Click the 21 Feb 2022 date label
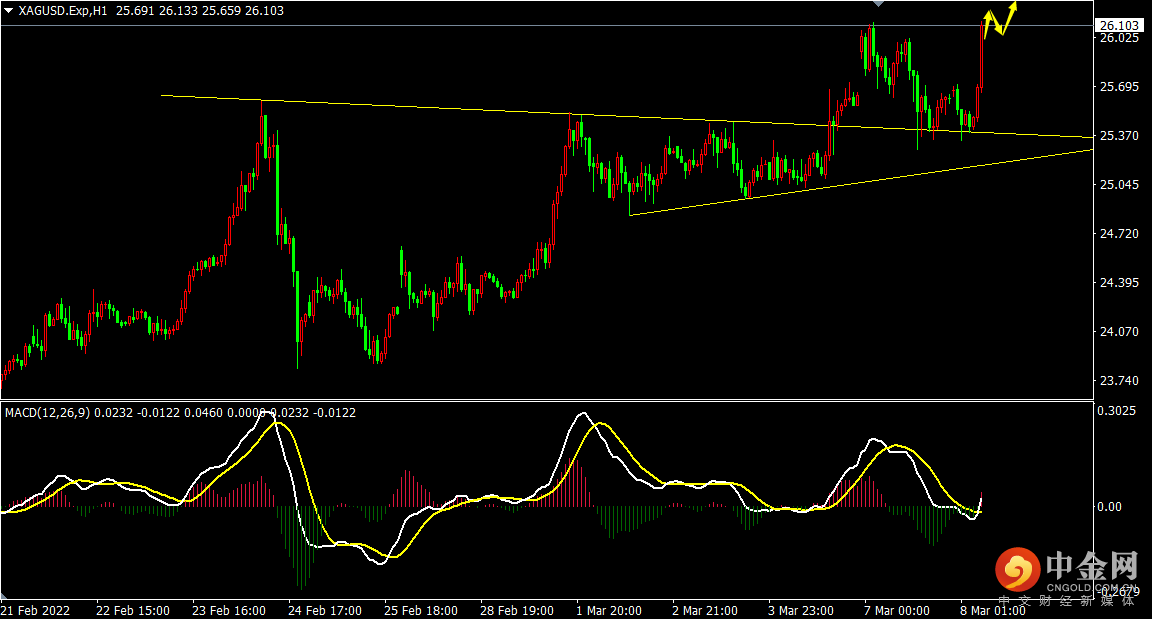Viewport: 1152px width, 619px height. tap(36, 611)
